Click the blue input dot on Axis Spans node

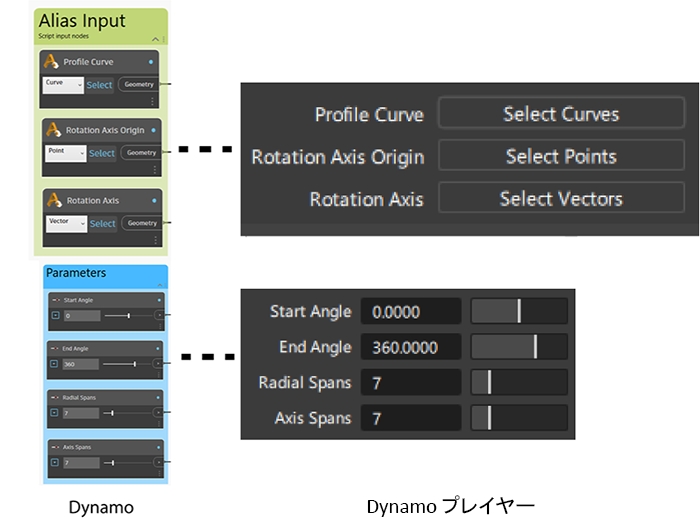(158, 447)
